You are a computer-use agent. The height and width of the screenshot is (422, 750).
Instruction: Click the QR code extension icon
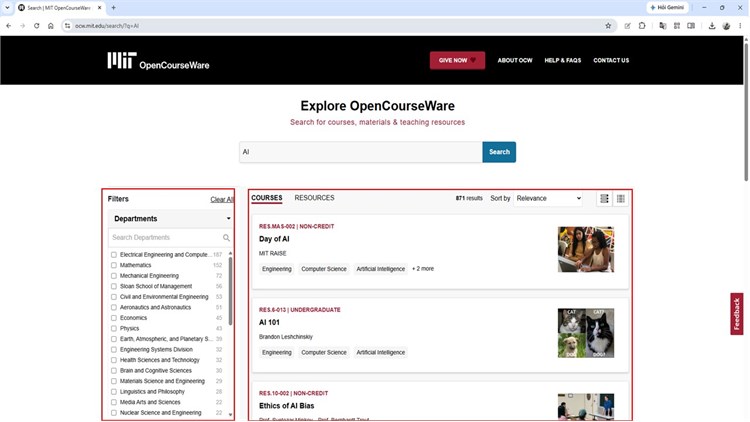(x=677, y=26)
